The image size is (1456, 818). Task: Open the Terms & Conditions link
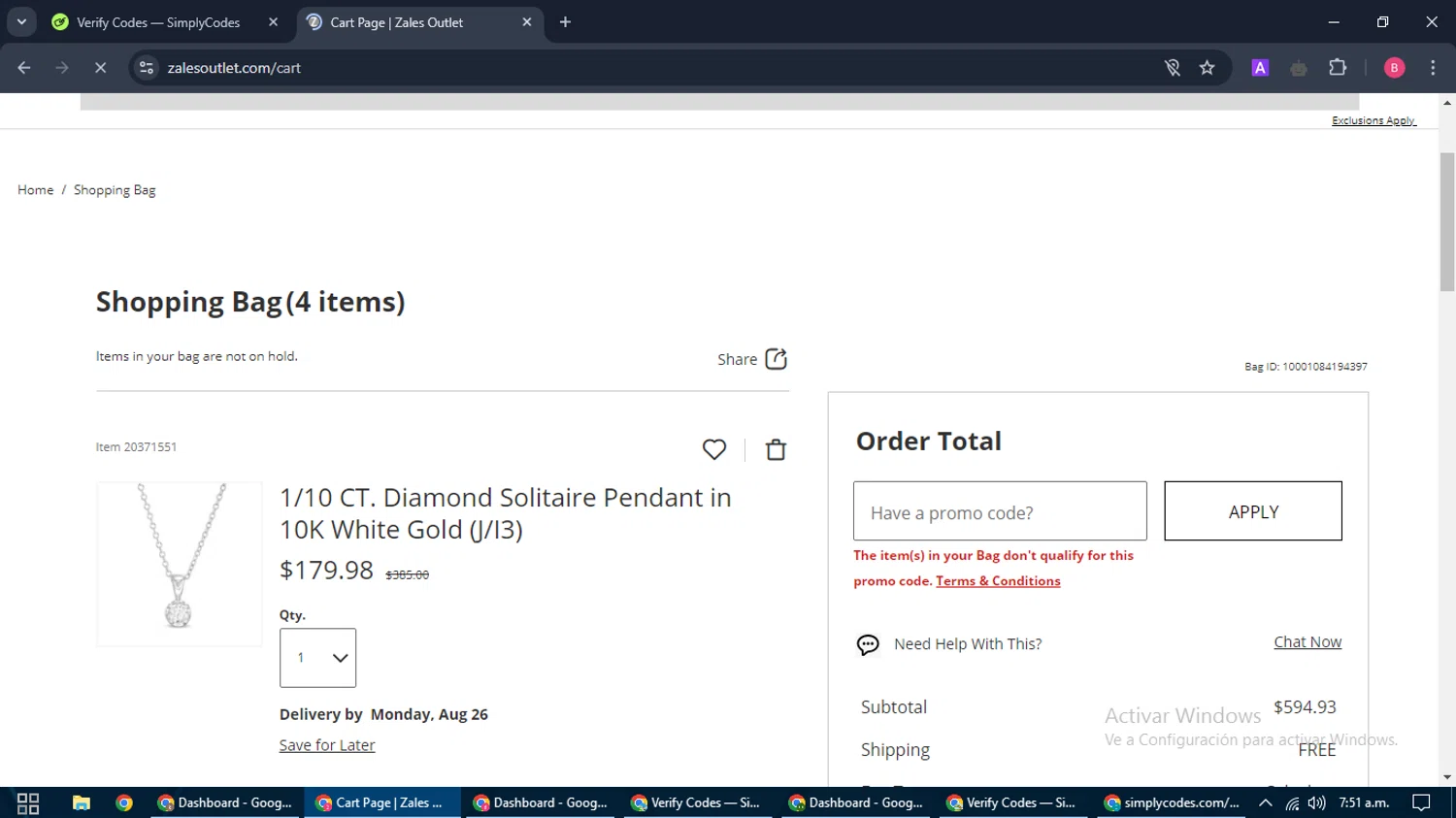998,581
